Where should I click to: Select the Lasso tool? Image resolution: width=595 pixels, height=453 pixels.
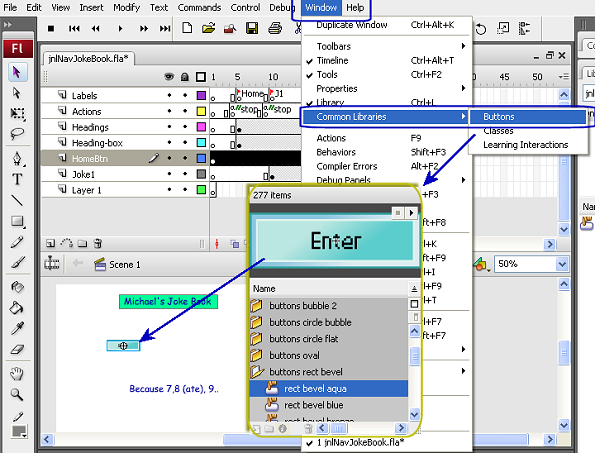tap(17, 134)
